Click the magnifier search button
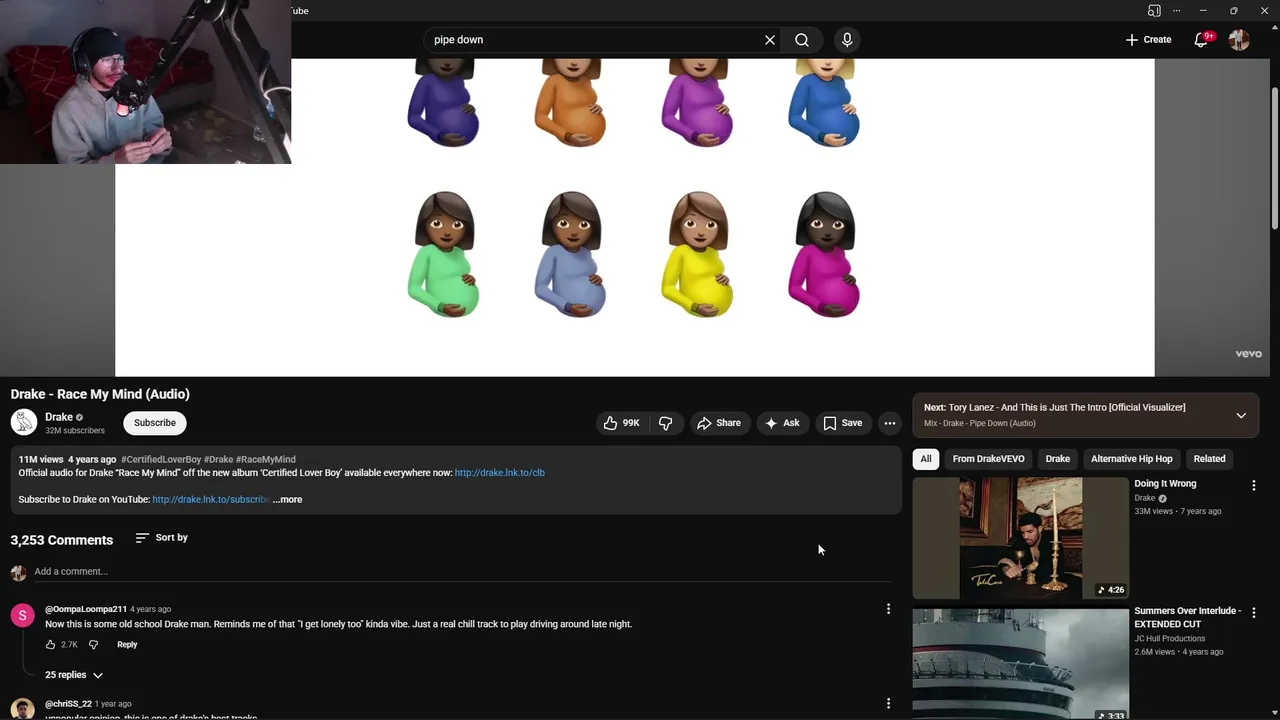The height and width of the screenshot is (720, 1280). click(x=802, y=40)
